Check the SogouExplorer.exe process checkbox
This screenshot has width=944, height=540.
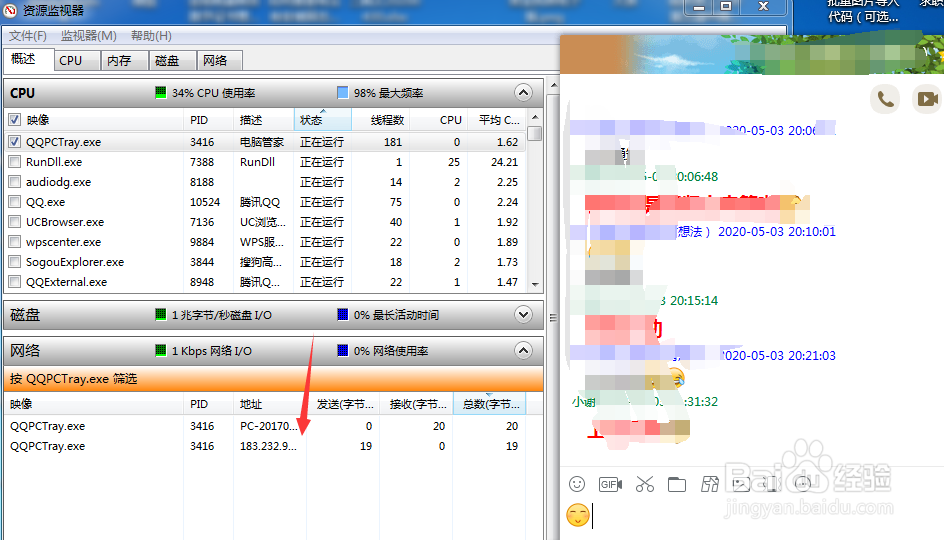14,262
